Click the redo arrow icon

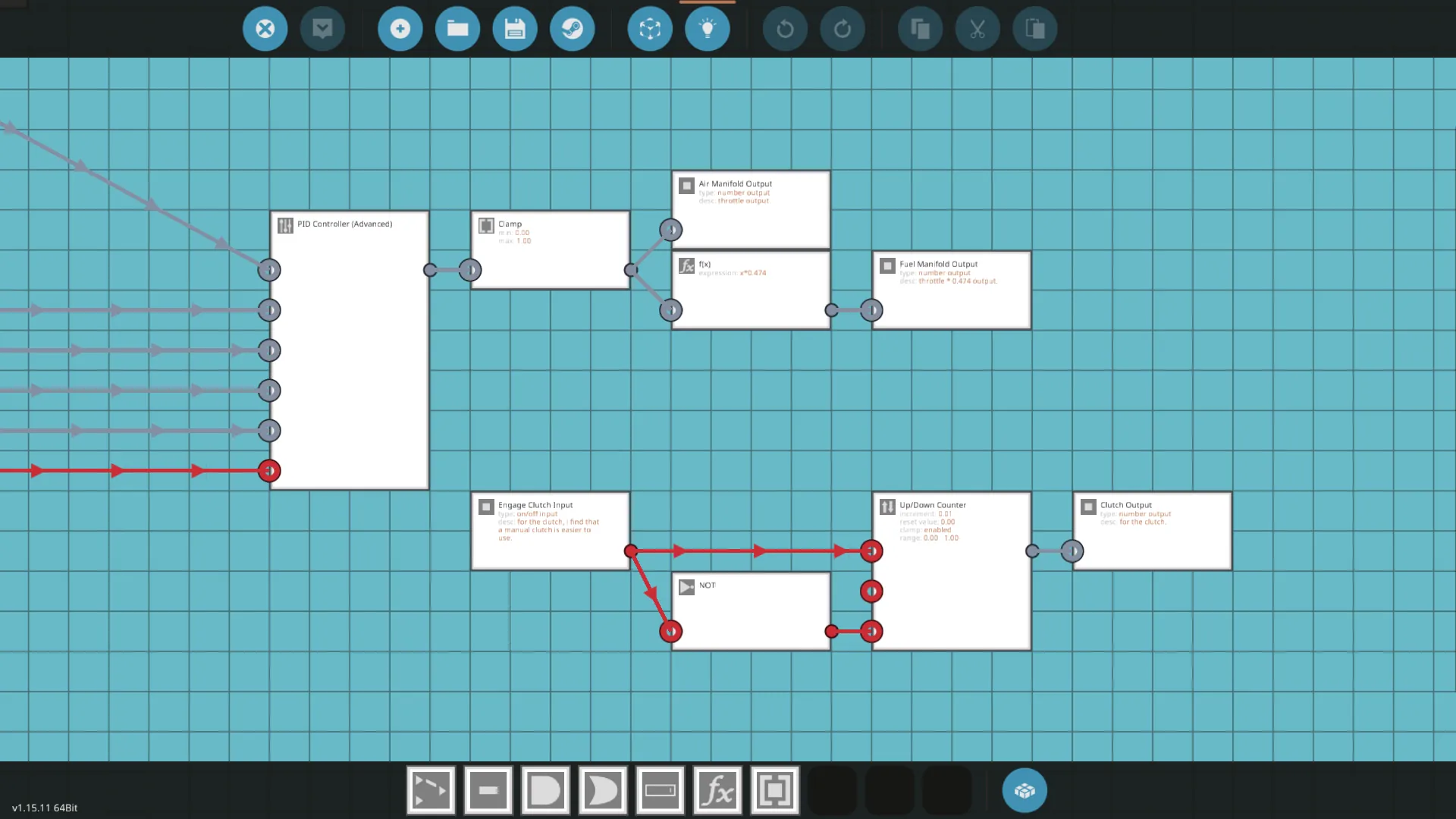click(843, 29)
